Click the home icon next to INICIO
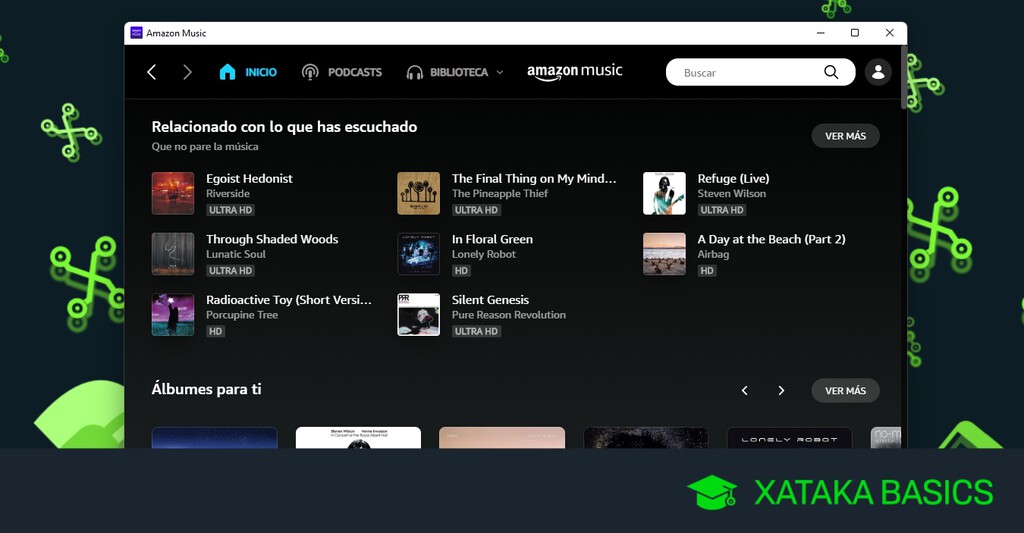Viewport: 1024px width, 533px height. point(227,72)
